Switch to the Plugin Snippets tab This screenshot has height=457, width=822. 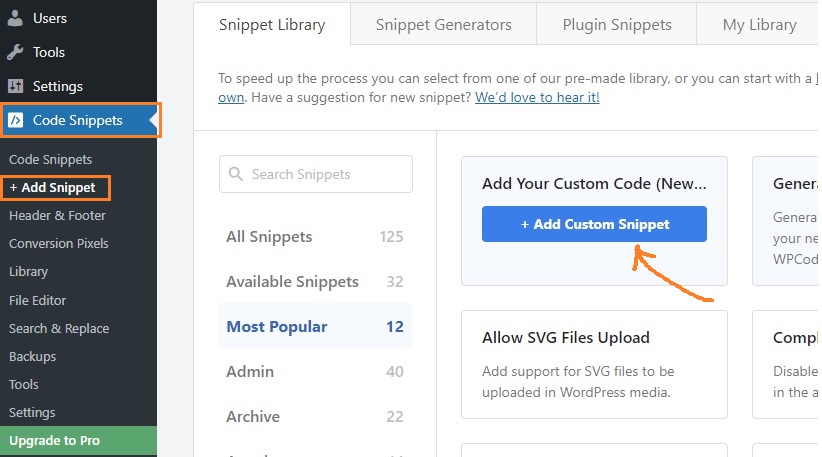coord(617,25)
